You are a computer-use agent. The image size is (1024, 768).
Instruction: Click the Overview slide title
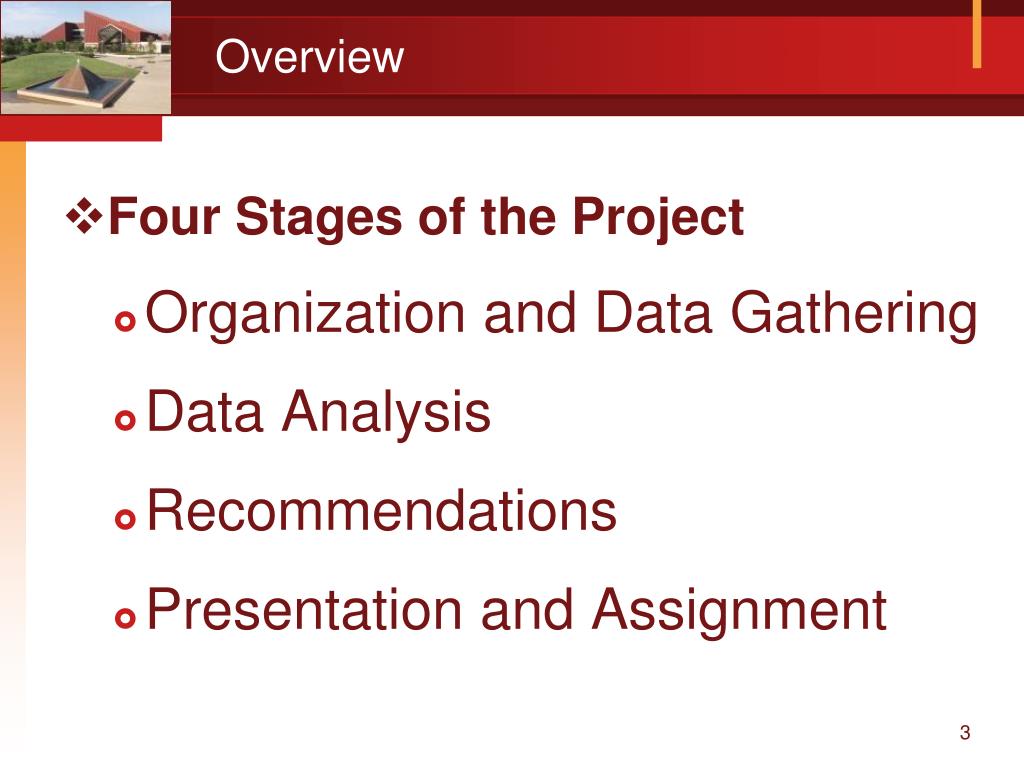point(310,57)
